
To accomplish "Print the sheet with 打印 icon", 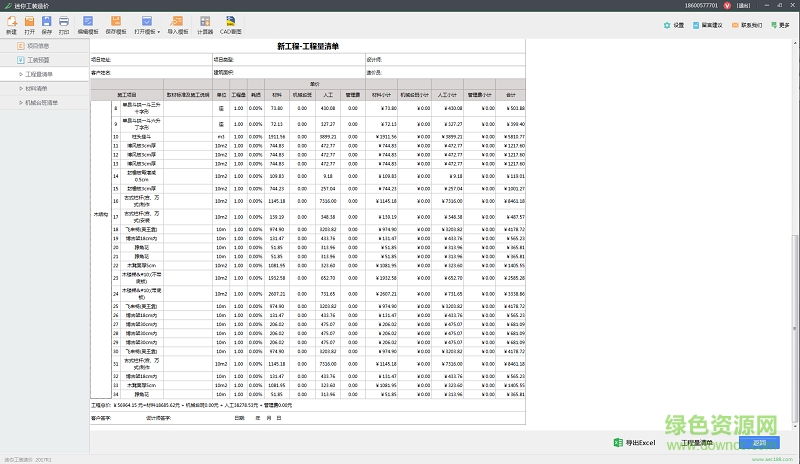I will pyautogui.click(x=64, y=24).
